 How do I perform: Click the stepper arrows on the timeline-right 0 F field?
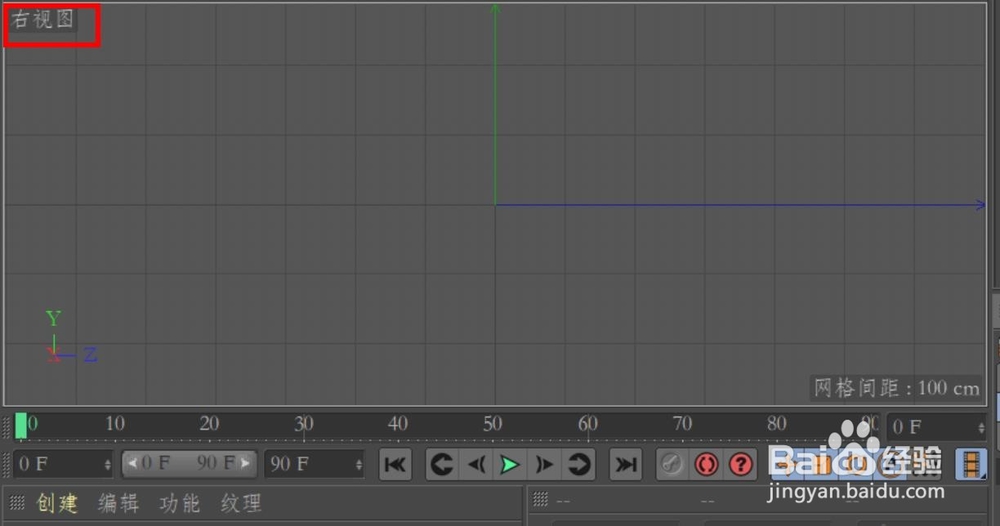pyautogui.click(x=981, y=427)
